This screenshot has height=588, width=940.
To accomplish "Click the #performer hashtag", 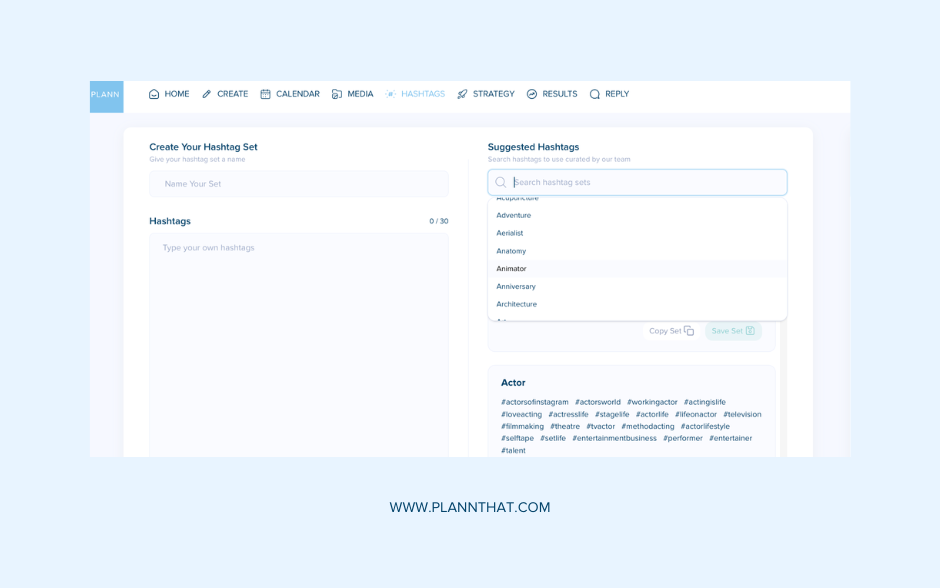I will point(683,438).
